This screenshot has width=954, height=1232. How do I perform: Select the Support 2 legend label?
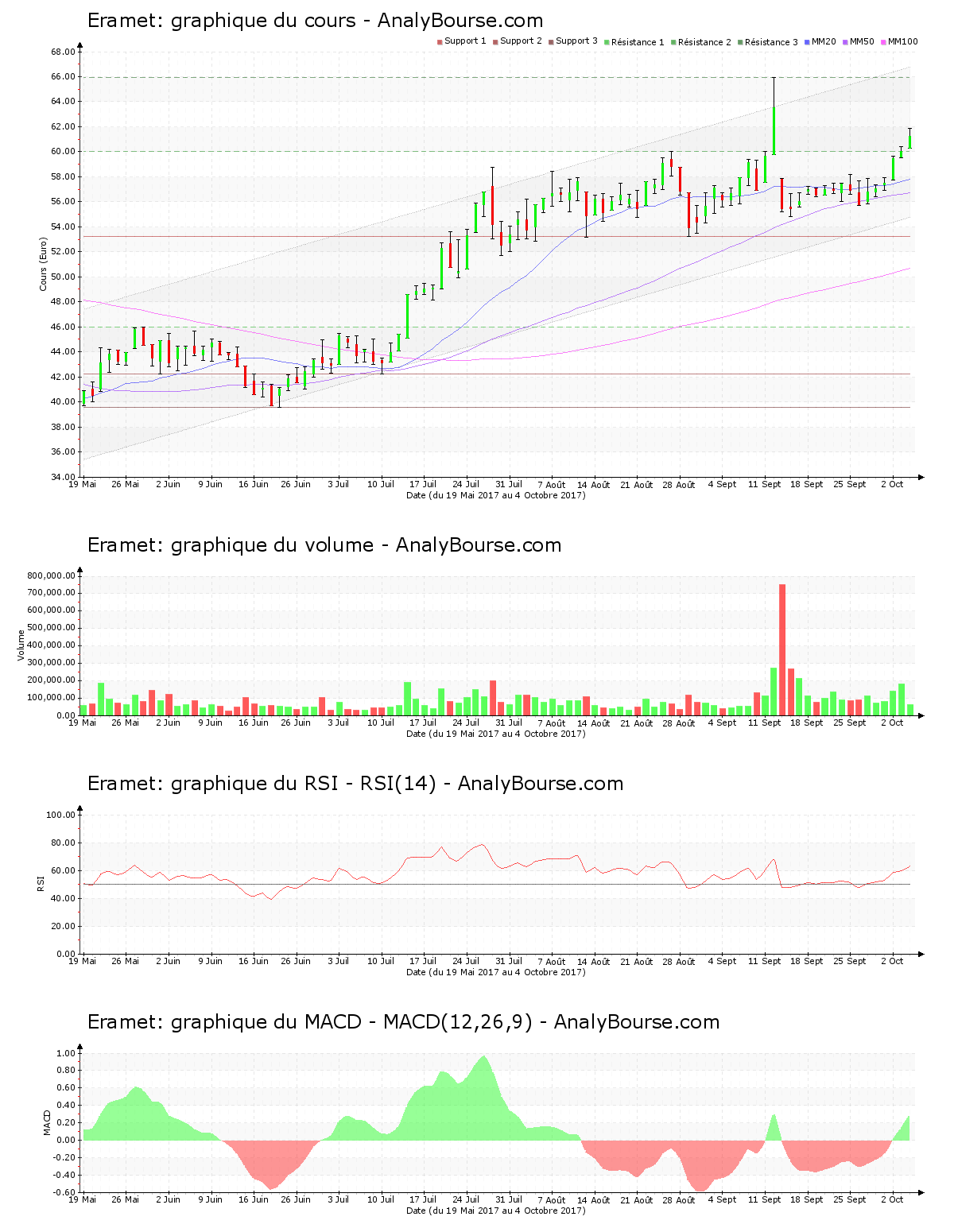(521, 41)
